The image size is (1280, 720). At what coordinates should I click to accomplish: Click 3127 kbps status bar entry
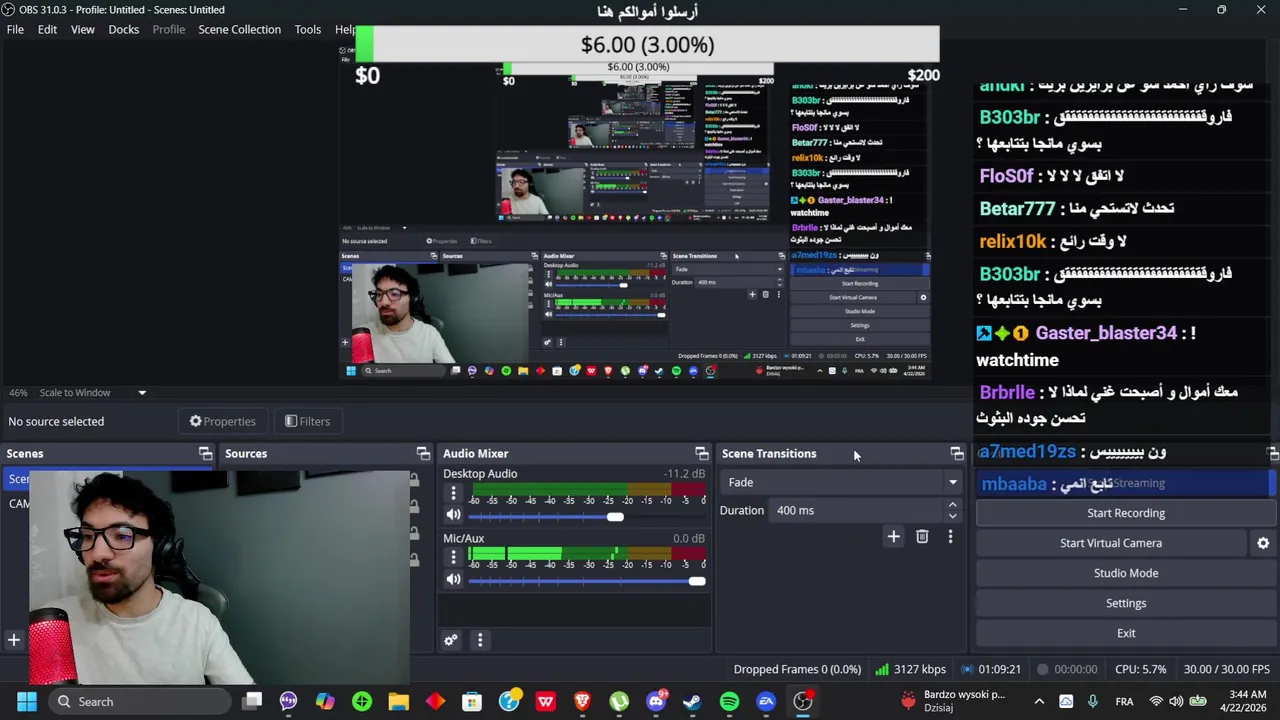[910, 669]
